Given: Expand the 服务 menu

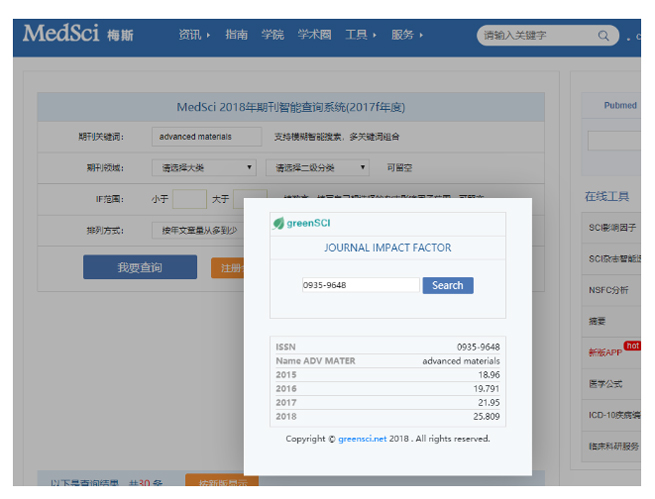Looking at the screenshot, I should (403, 35).
